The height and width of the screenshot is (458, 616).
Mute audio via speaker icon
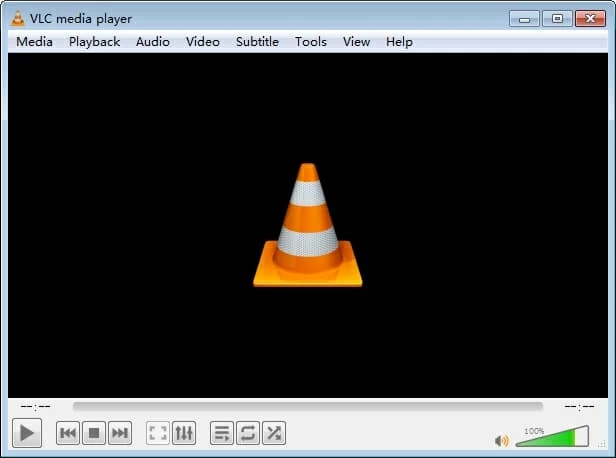(x=502, y=440)
